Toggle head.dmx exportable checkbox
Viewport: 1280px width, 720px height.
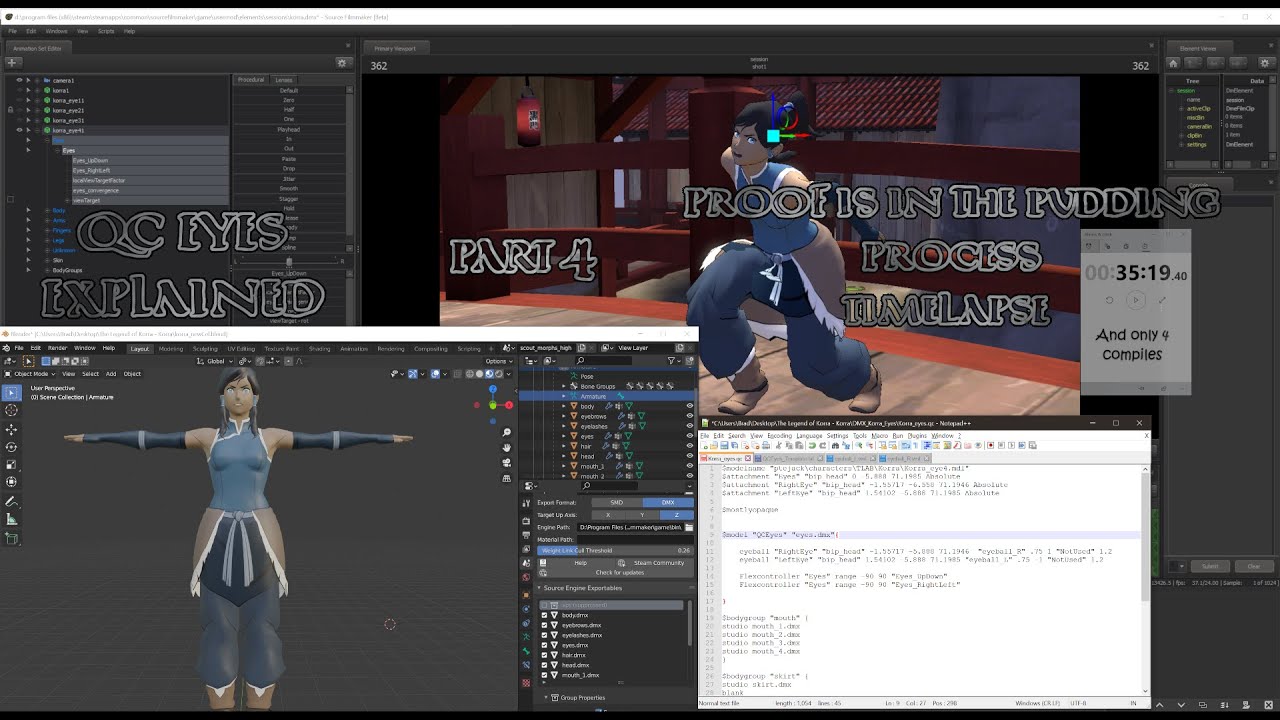point(545,665)
